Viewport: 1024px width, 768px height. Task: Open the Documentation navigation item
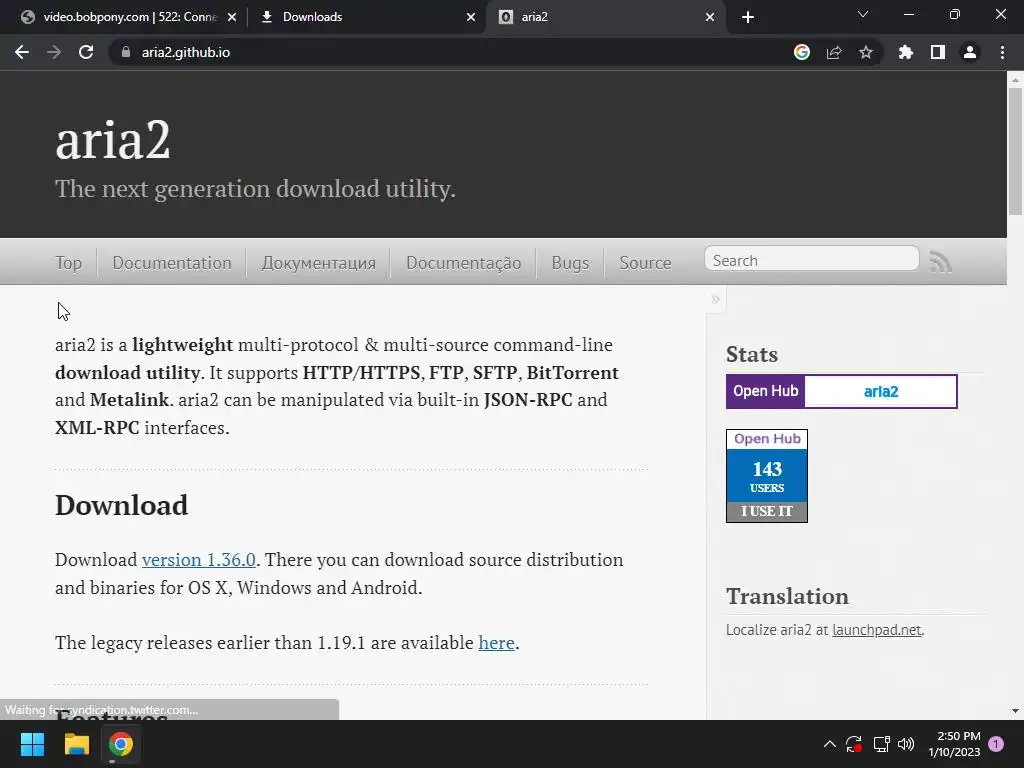(x=172, y=263)
